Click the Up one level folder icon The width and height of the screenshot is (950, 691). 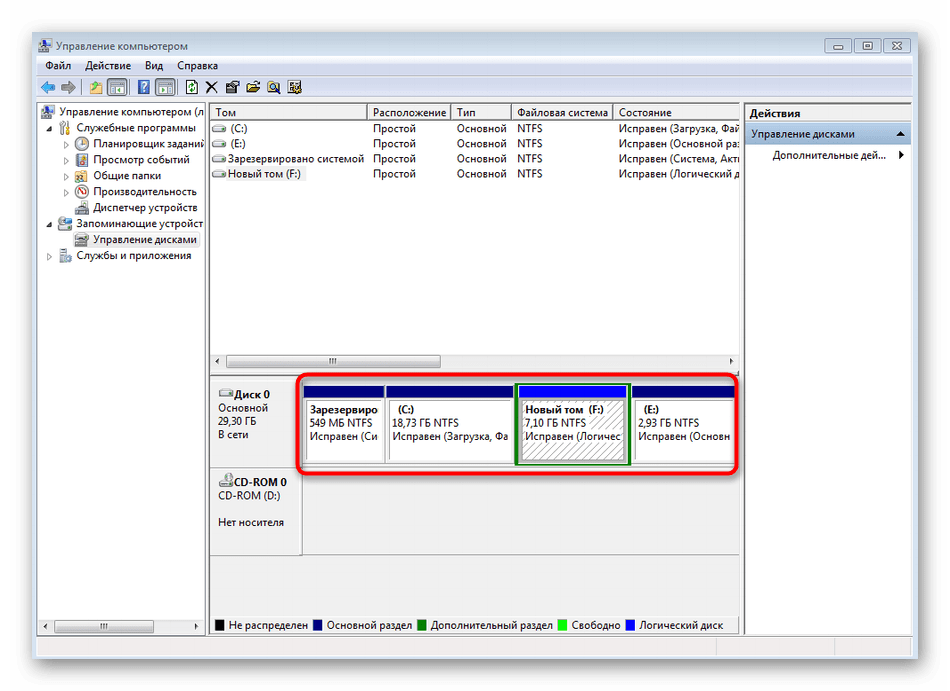(95, 87)
